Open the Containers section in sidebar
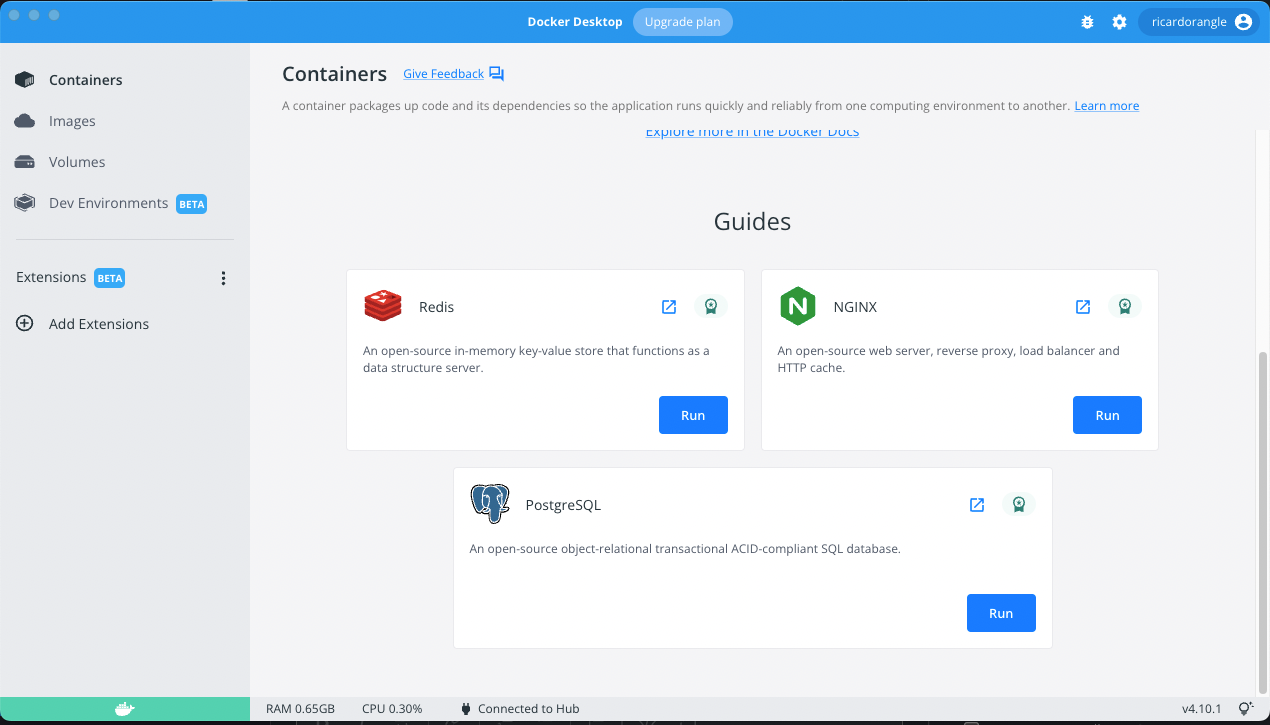 point(124,80)
